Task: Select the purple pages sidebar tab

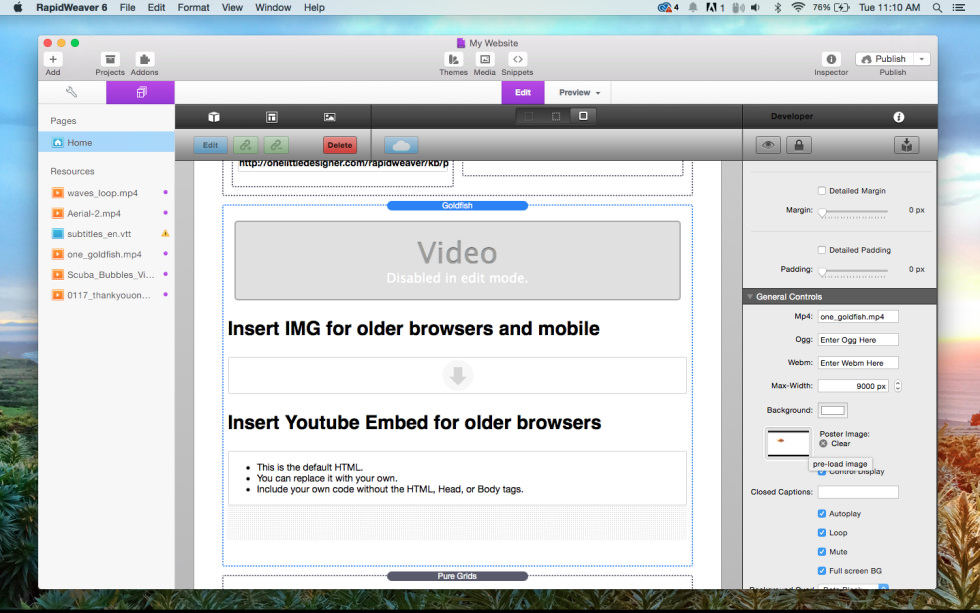Action: [x=141, y=92]
